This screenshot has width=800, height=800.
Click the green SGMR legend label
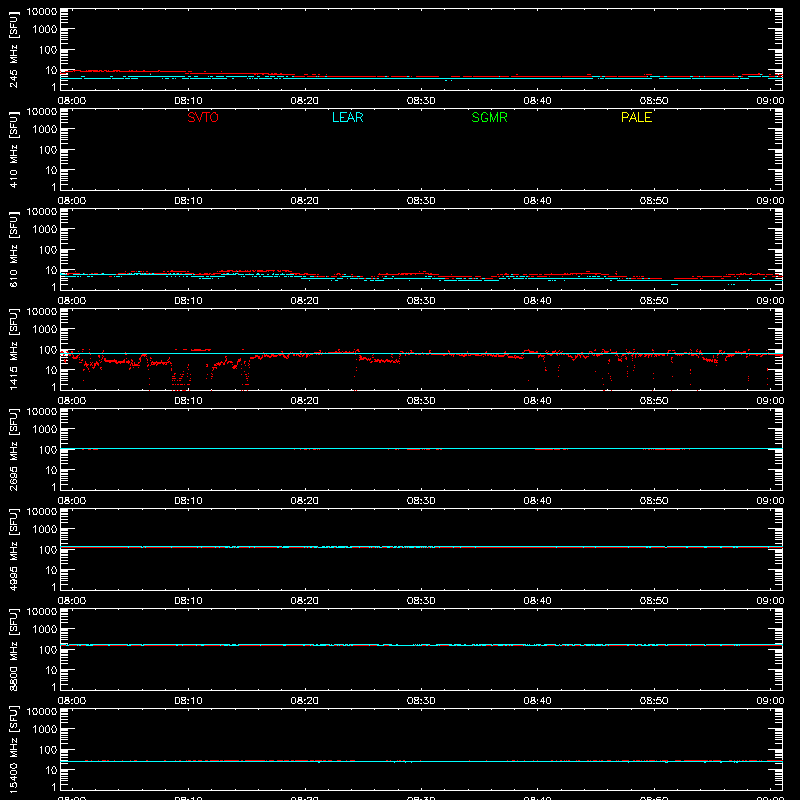[489, 117]
